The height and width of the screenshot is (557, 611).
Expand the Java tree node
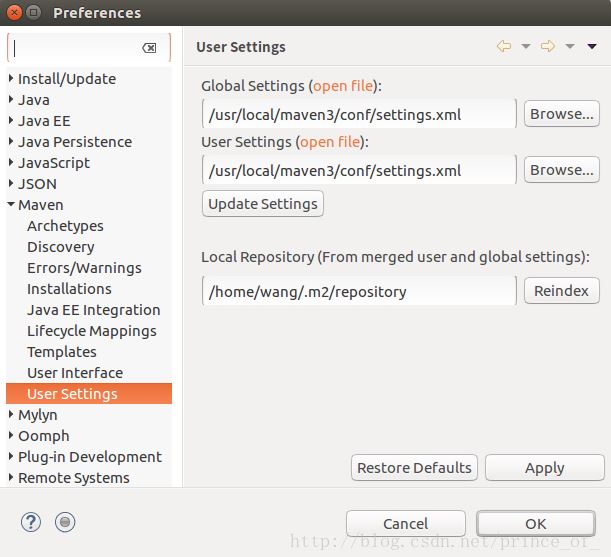point(11,100)
